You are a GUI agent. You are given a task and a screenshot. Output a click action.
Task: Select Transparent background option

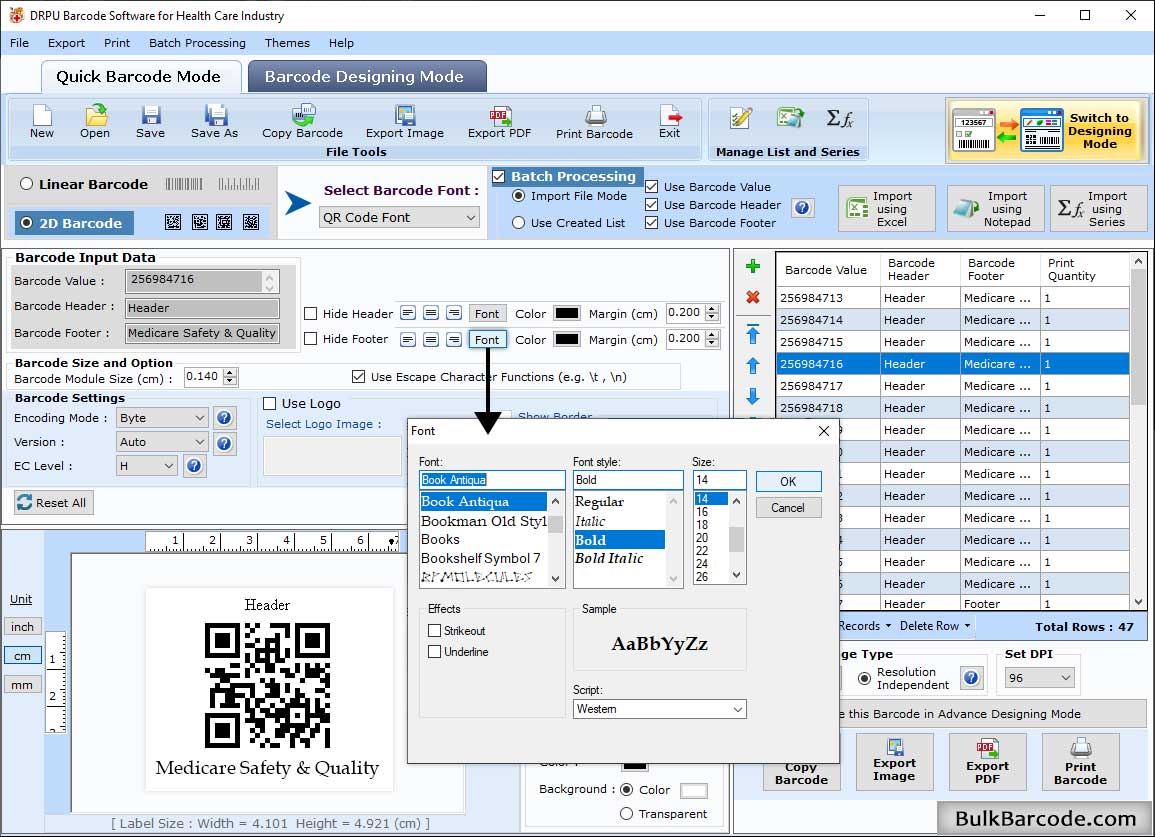point(626,813)
